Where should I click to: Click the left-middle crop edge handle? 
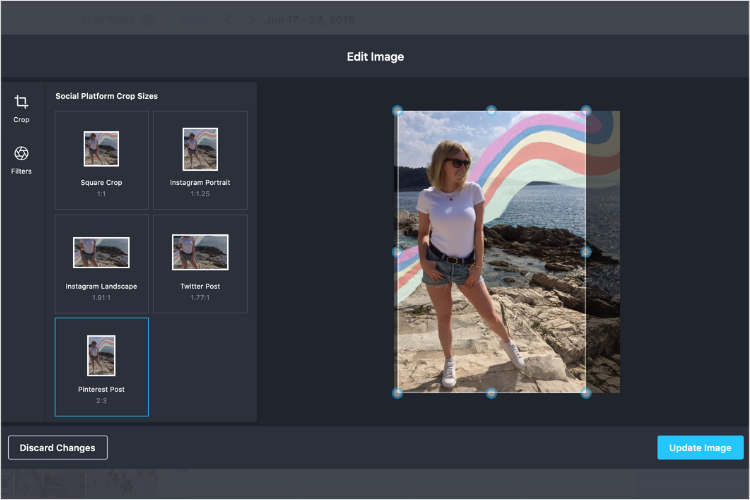(397, 252)
